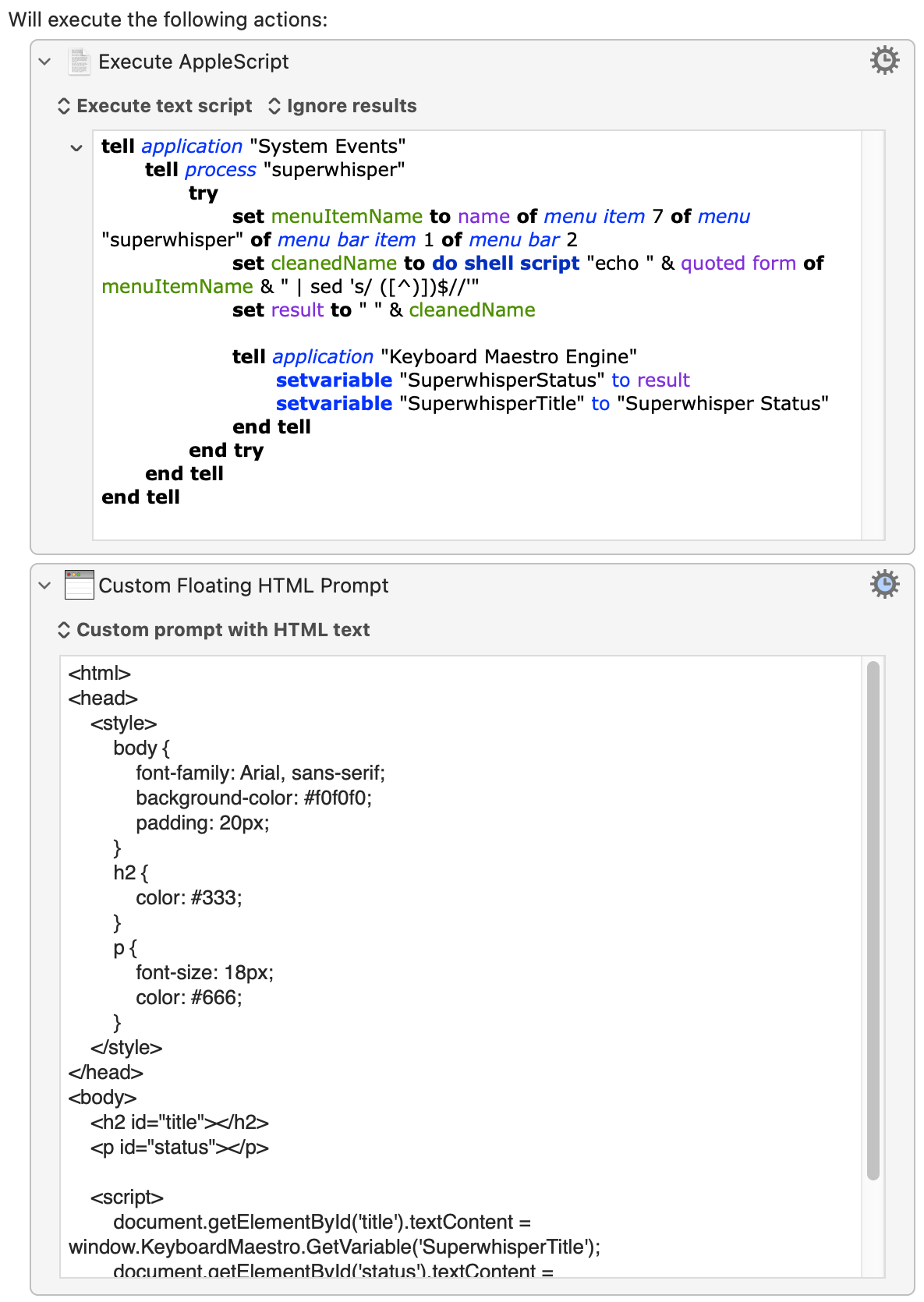Open the Ignore results popup

342,106
